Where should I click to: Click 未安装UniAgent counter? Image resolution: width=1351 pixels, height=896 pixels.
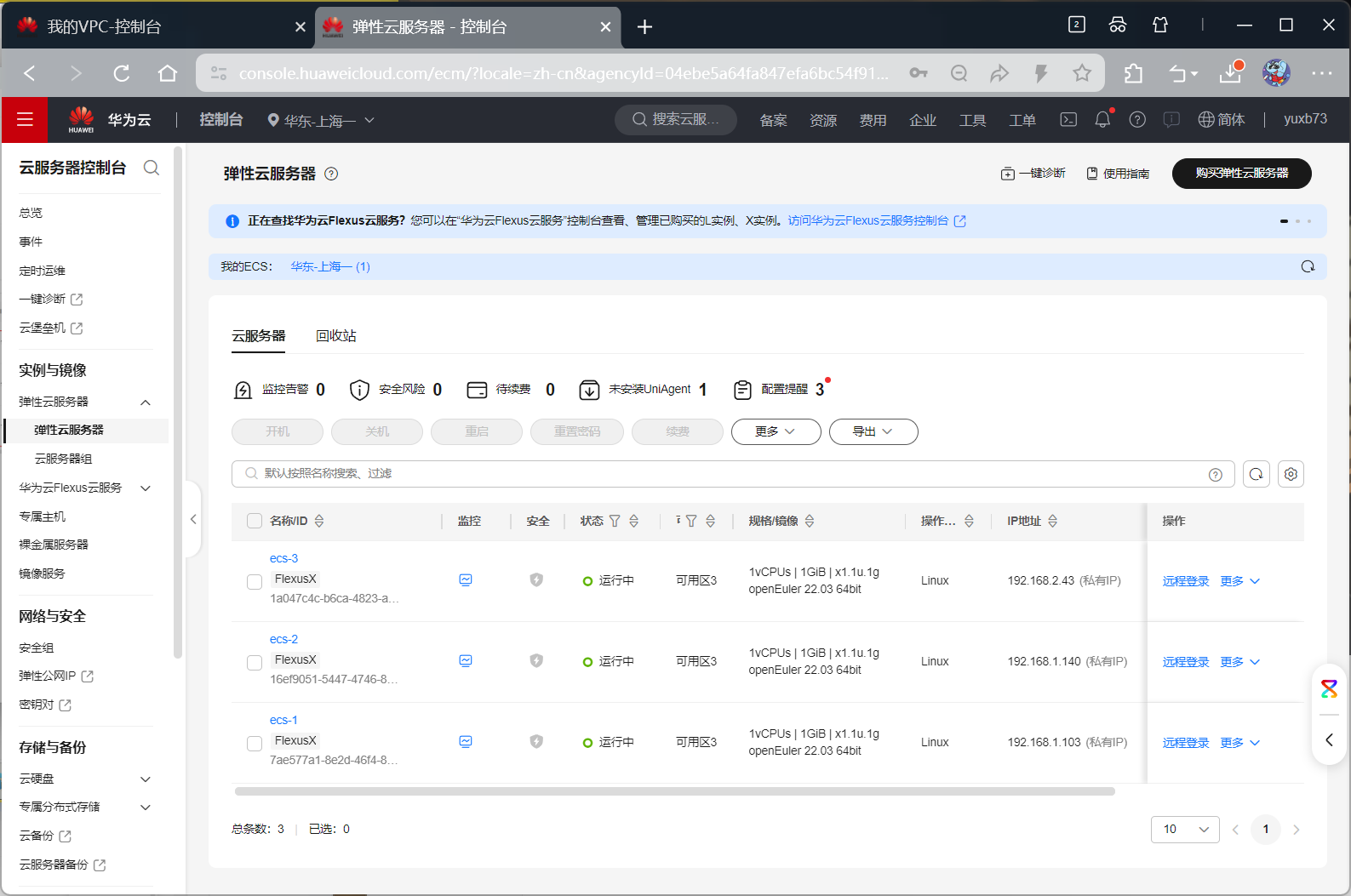(x=643, y=389)
